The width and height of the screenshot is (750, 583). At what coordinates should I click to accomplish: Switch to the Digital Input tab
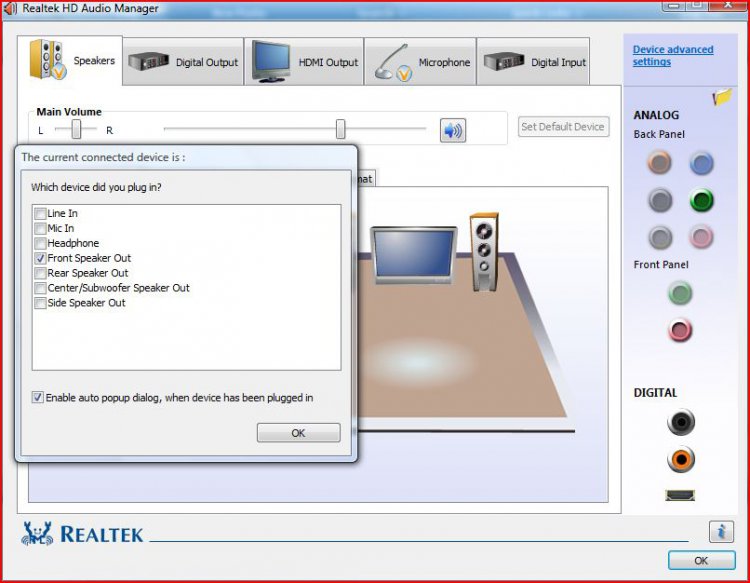[x=533, y=62]
